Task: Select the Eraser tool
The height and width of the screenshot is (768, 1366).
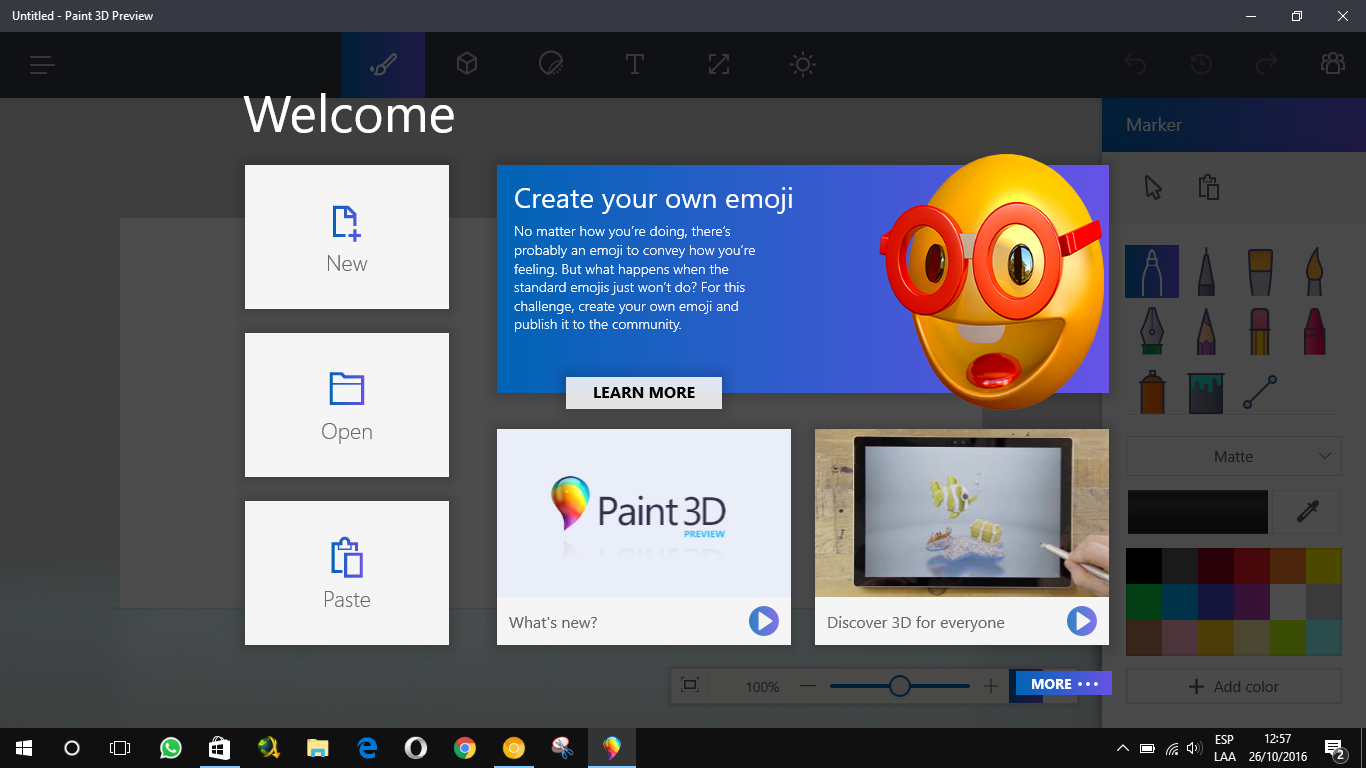Action: (1259, 331)
